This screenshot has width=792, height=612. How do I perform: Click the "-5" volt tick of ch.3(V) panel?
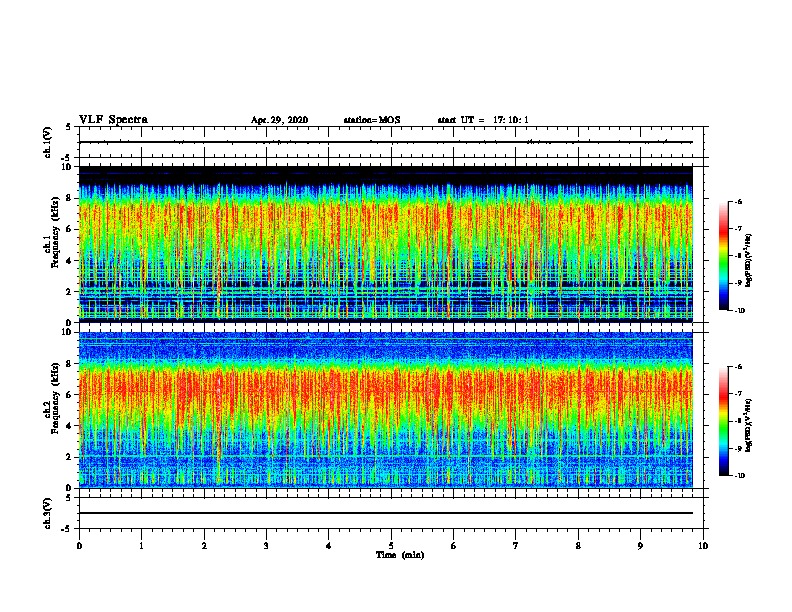[x=67, y=529]
